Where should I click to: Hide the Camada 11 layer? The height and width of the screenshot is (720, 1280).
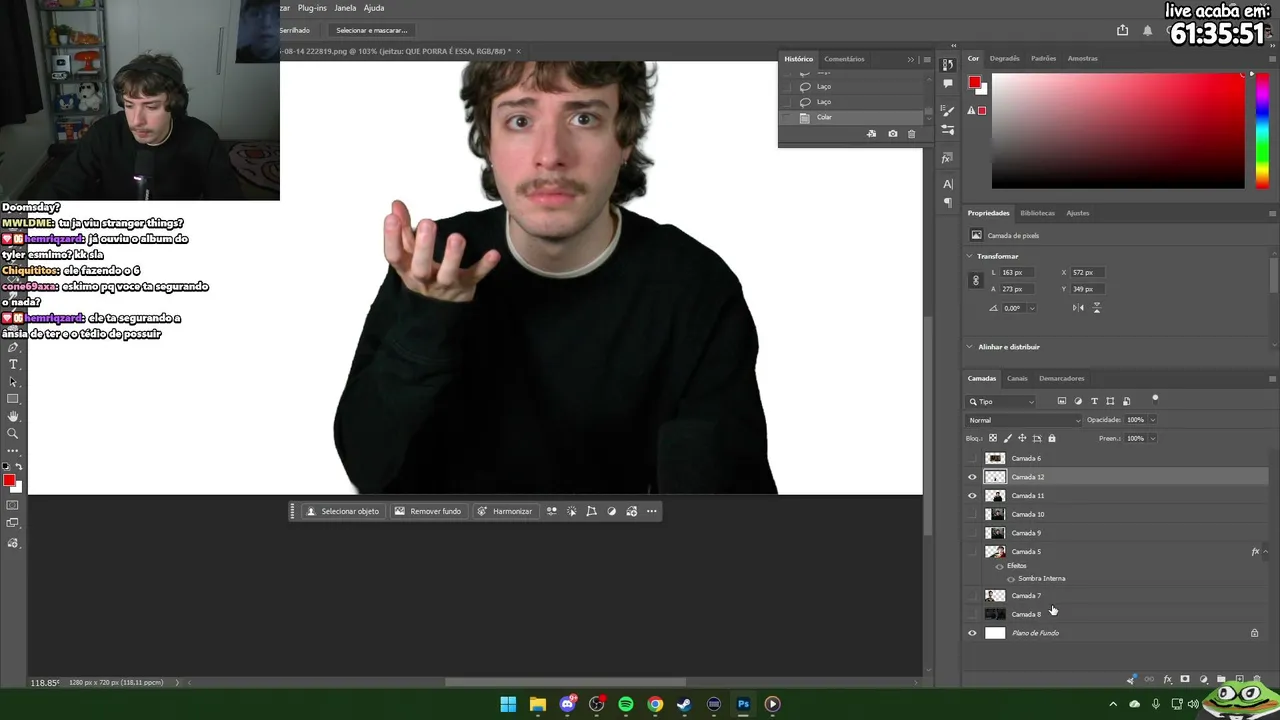pyautogui.click(x=972, y=496)
